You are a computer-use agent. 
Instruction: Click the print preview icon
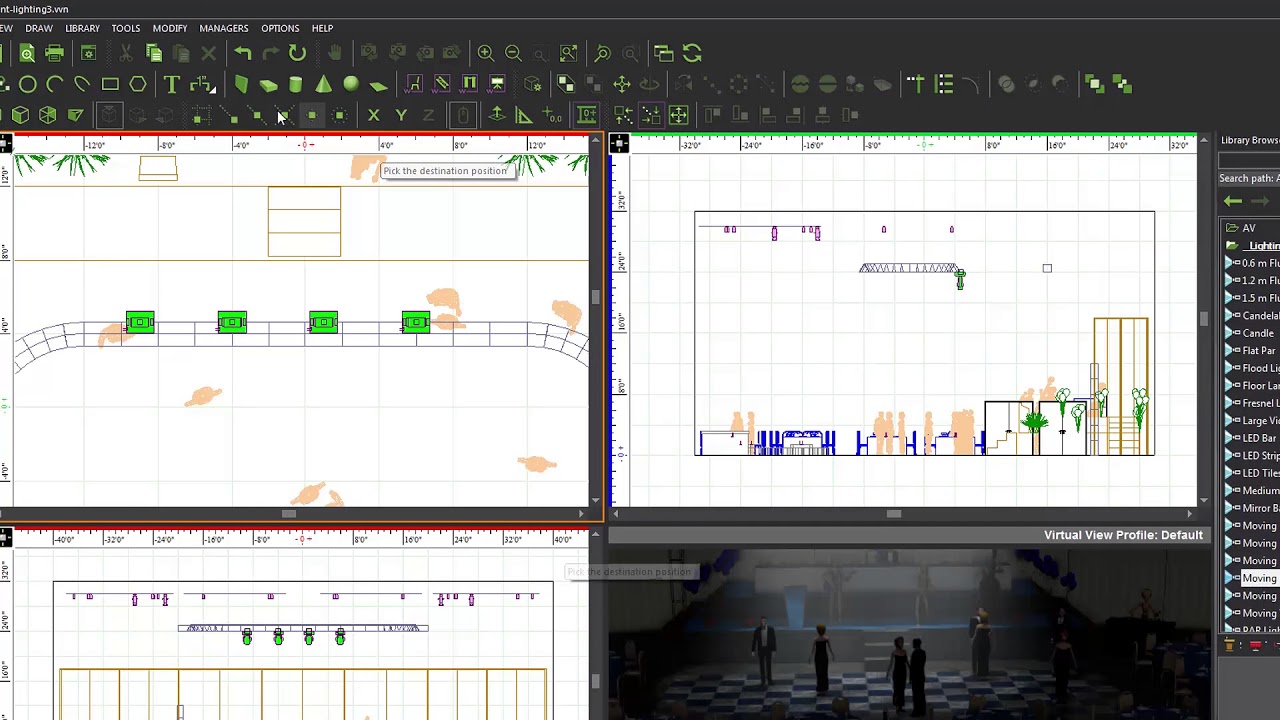(x=27, y=53)
